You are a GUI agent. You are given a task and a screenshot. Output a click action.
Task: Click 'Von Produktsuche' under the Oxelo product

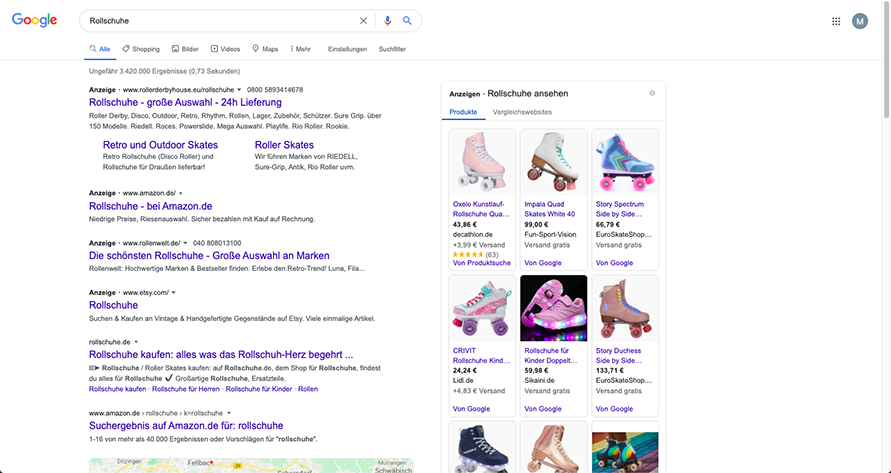[x=482, y=263]
